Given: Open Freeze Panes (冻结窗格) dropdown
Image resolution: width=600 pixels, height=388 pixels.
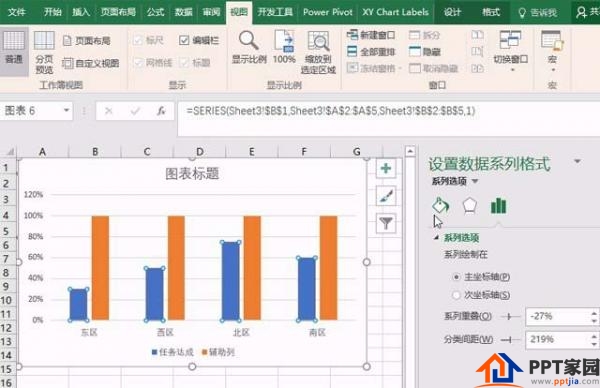Looking at the screenshot, I should pyautogui.click(x=375, y=68).
